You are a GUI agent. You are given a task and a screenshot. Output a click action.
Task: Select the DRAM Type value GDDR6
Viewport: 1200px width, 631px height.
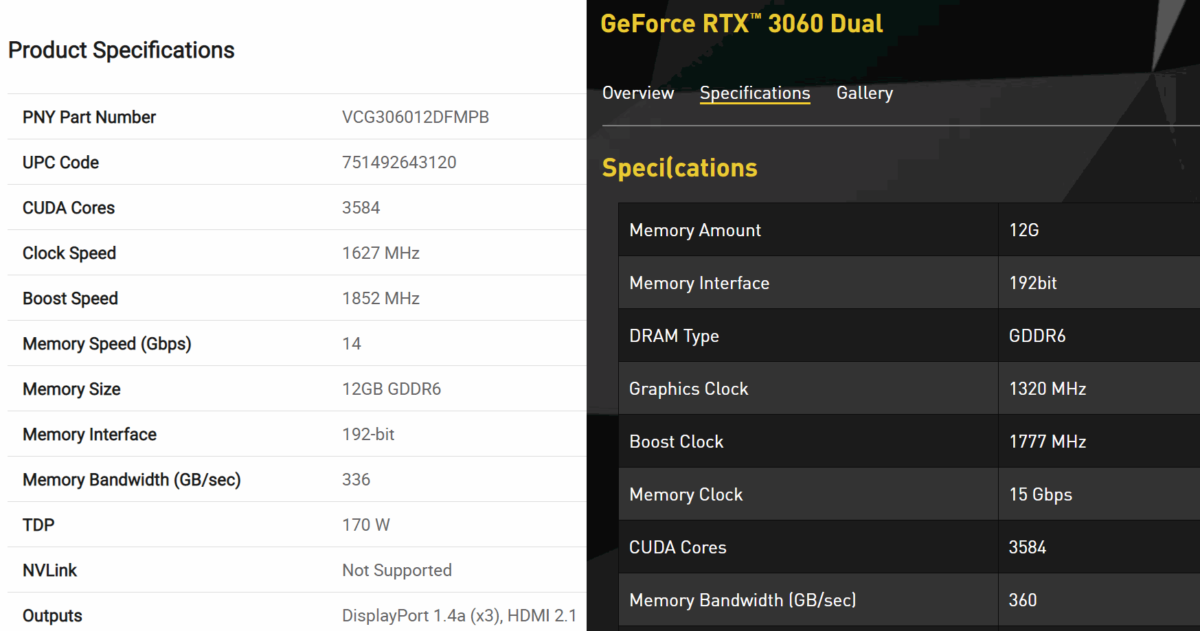1037,336
